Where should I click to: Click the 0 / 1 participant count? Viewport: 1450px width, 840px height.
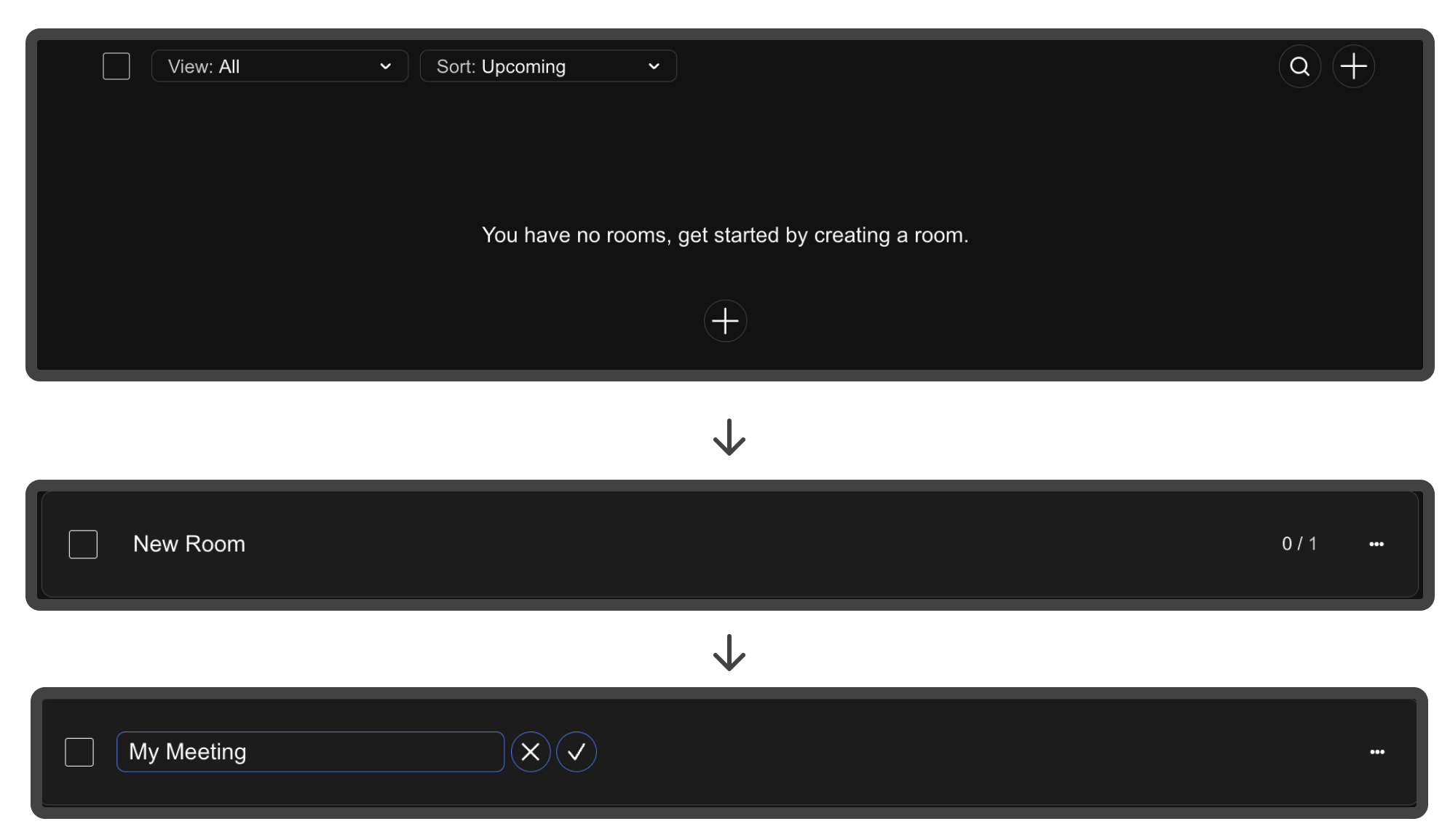tap(1299, 544)
